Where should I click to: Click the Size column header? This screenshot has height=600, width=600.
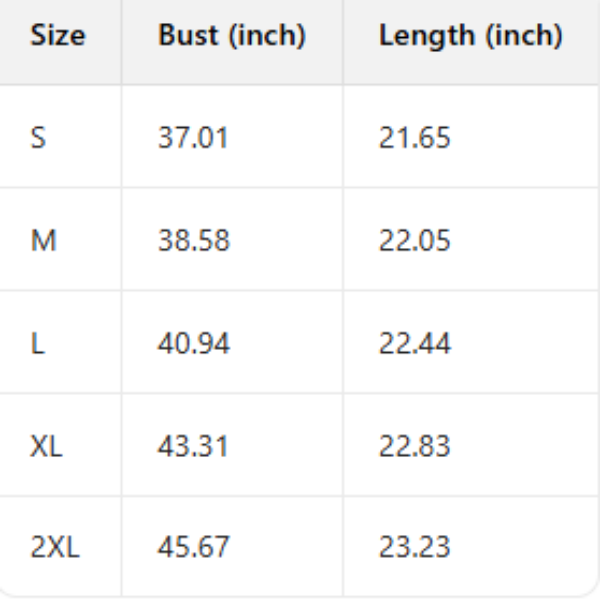click(x=58, y=36)
